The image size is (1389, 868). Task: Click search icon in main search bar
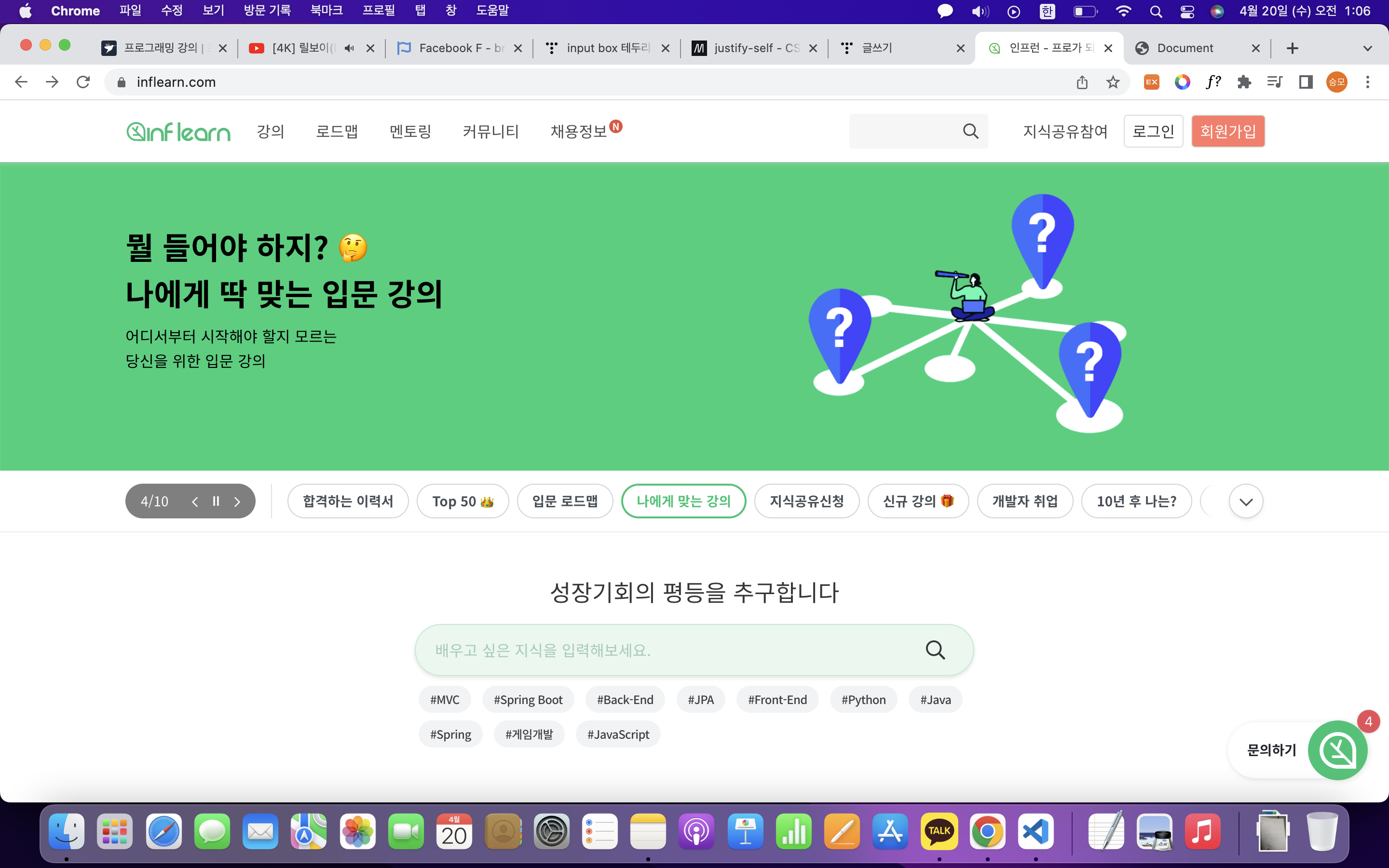tap(935, 650)
